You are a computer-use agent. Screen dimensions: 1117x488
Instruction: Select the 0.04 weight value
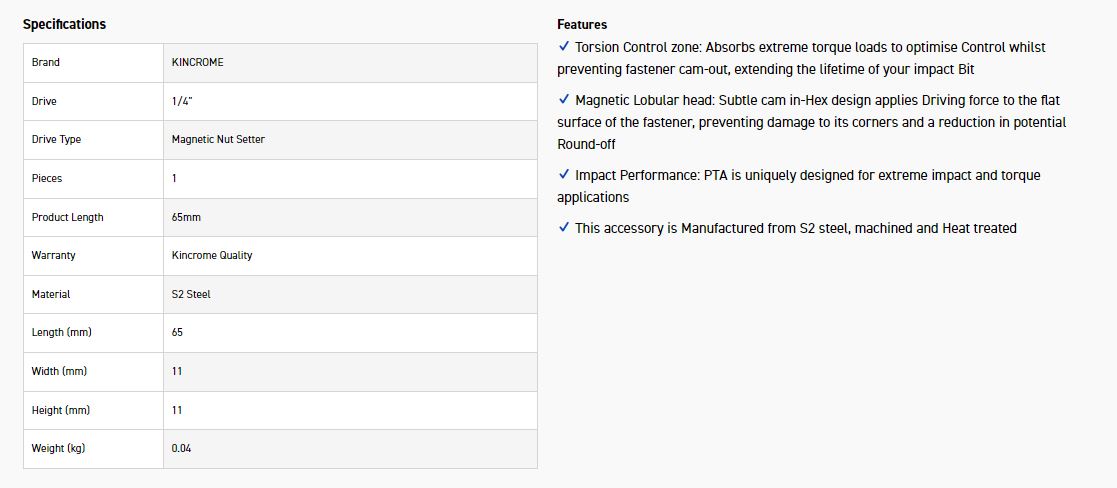click(x=181, y=448)
